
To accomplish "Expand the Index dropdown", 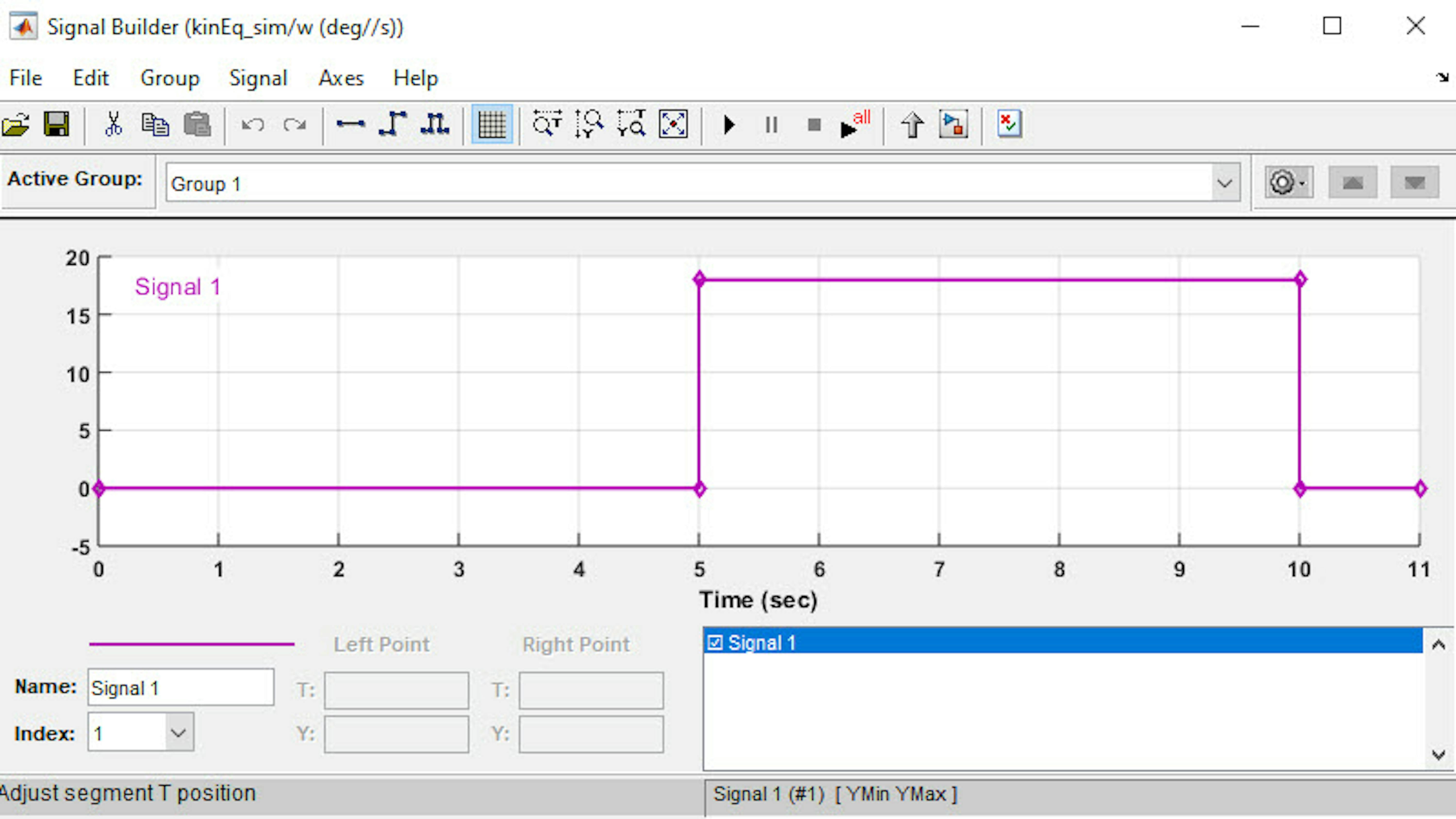I will point(179,733).
